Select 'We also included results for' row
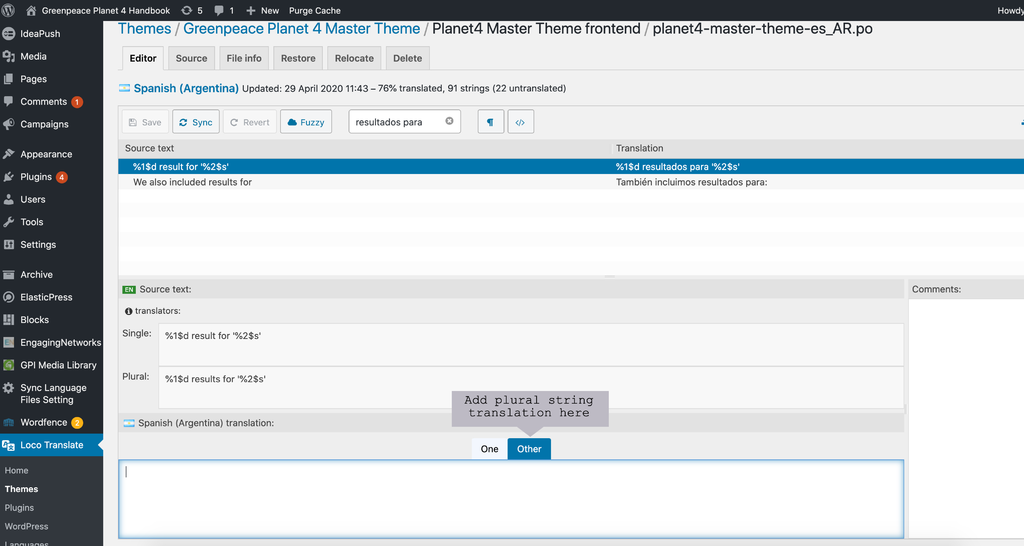1024x546 pixels. pos(571,182)
